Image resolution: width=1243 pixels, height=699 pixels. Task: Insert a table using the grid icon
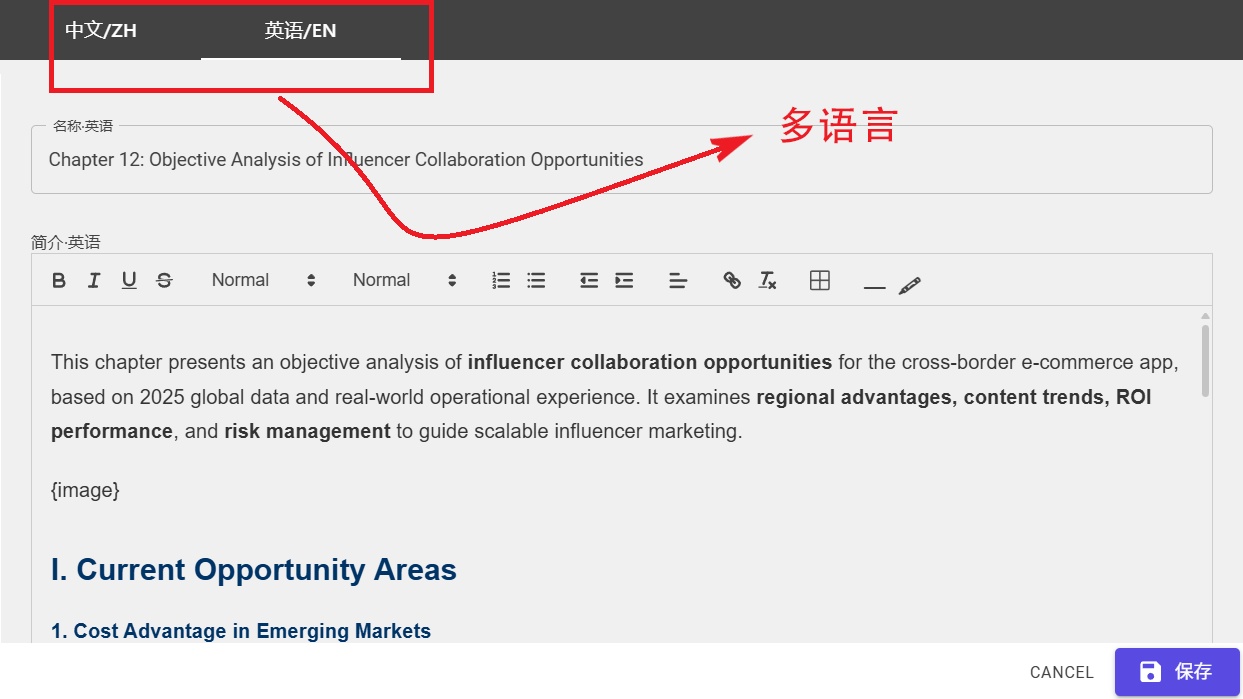(820, 281)
